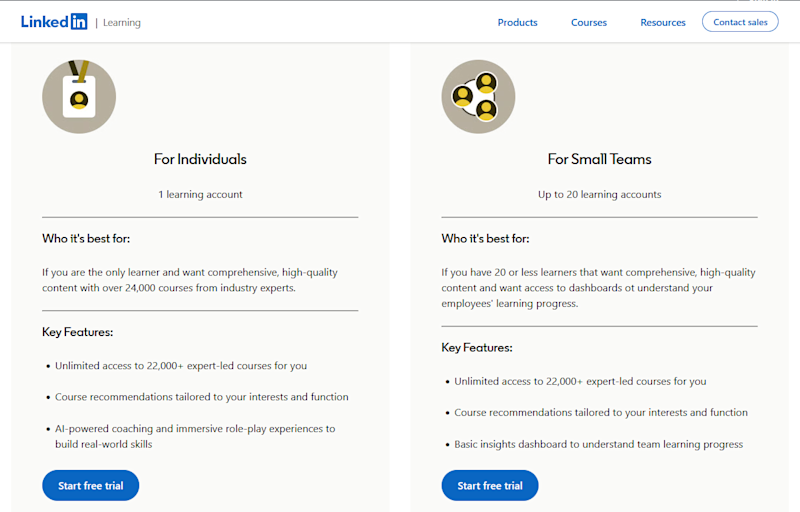This screenshot has width=800, height=512.
Task: Select the For Individuals heading
Action: click(200, 159)
